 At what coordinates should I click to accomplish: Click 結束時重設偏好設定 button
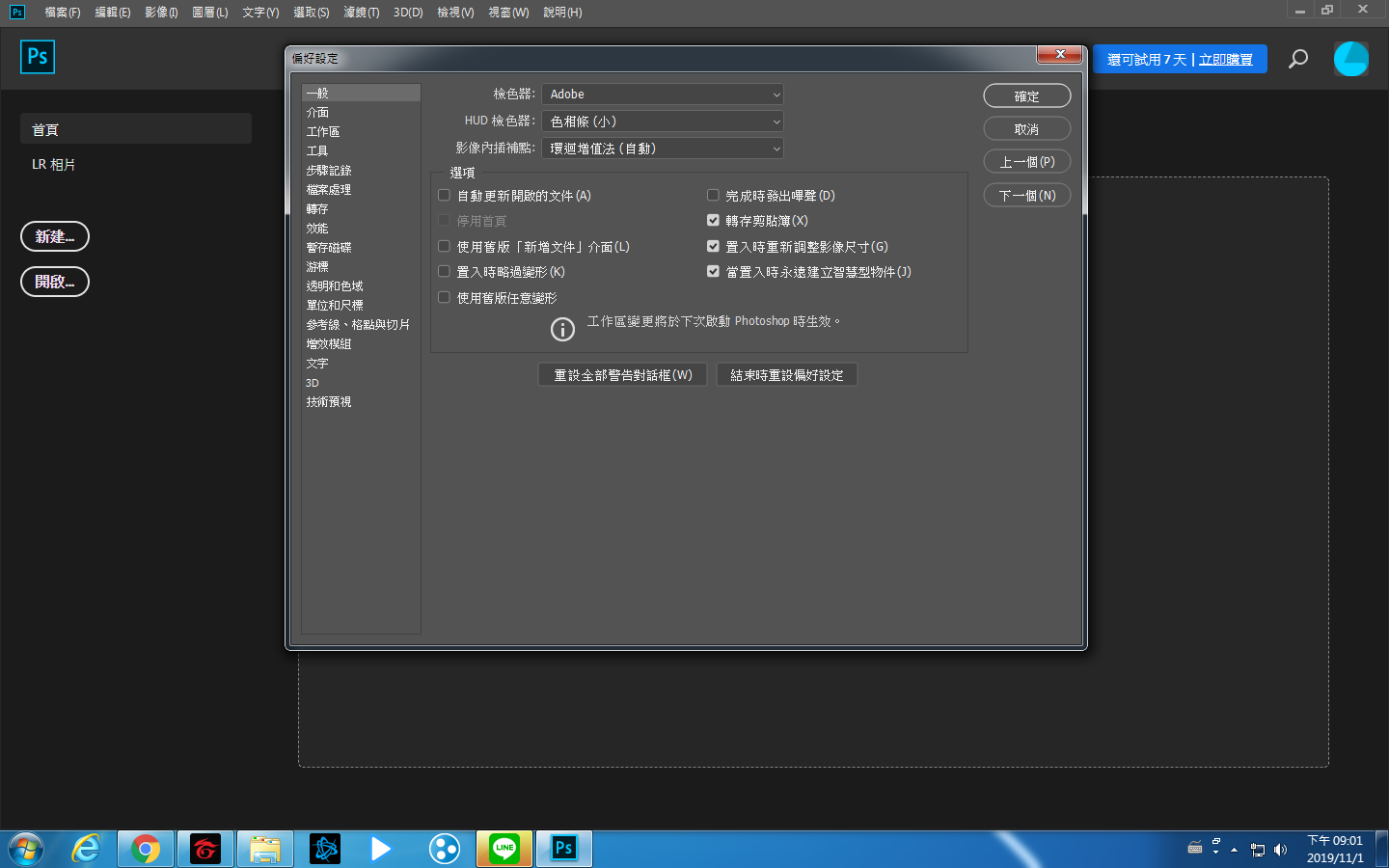[x=787, y=375]
